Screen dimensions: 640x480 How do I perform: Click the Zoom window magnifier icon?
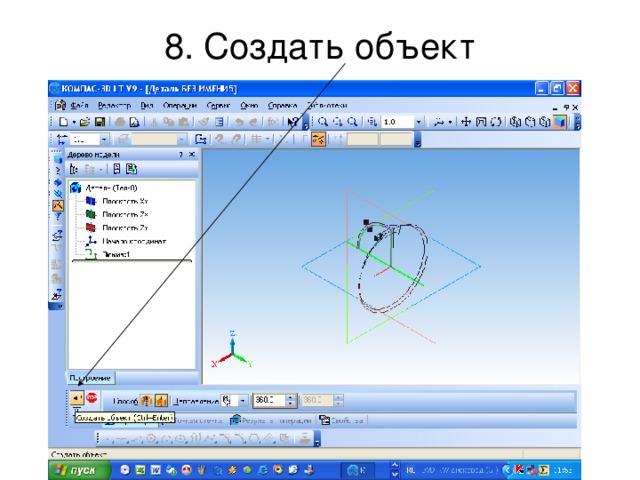pyautogui.click(x=338, y=122)
